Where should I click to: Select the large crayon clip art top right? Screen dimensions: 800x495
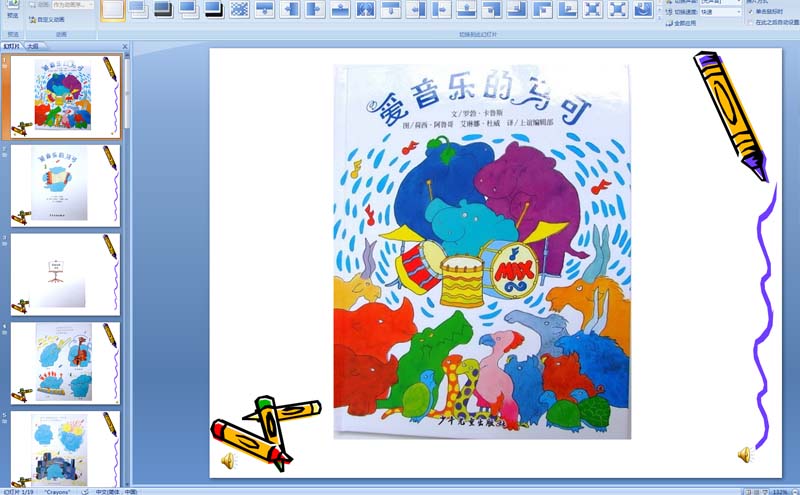click(x=731, y=116)
